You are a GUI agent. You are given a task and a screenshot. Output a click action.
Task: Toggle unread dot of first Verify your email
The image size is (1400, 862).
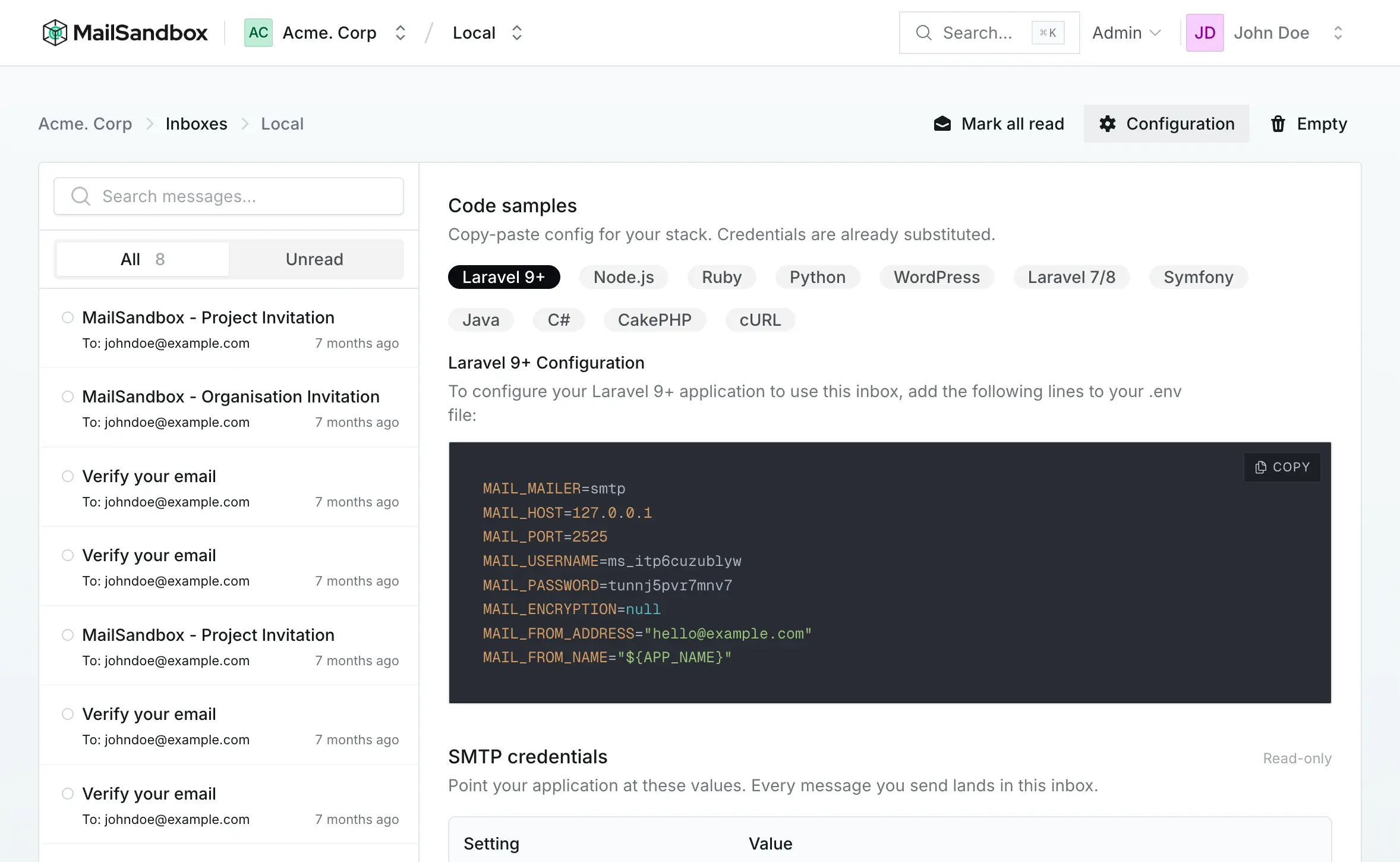coord(68,476)
